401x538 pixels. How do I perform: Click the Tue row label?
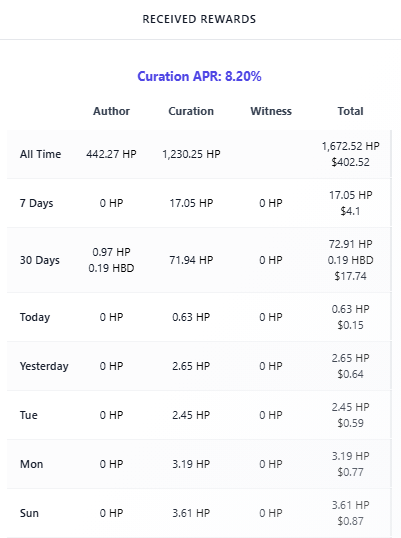[29, 415]
